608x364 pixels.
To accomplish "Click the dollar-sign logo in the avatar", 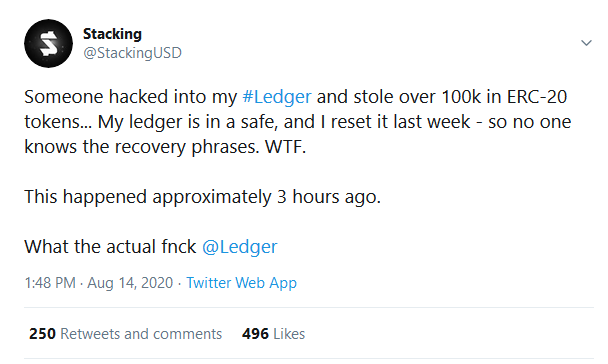I will click(x=49, y=43).
